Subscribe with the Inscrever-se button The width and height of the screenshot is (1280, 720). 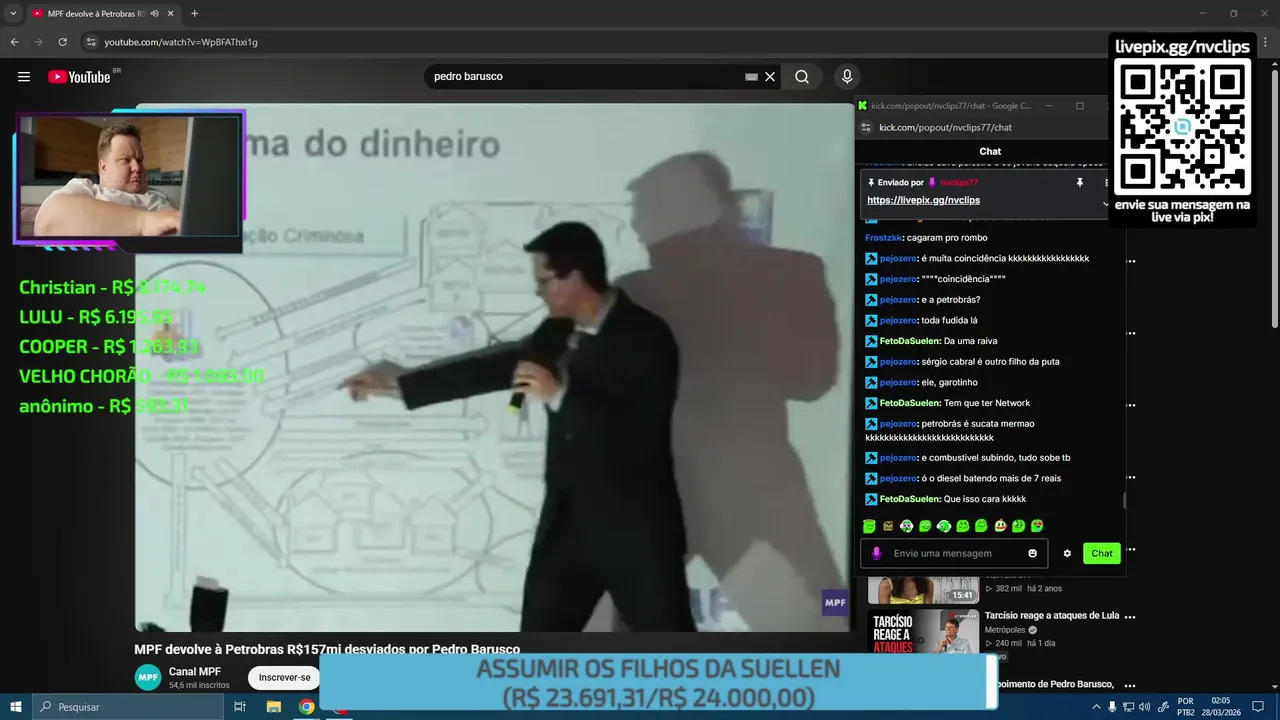click(284, 677)
